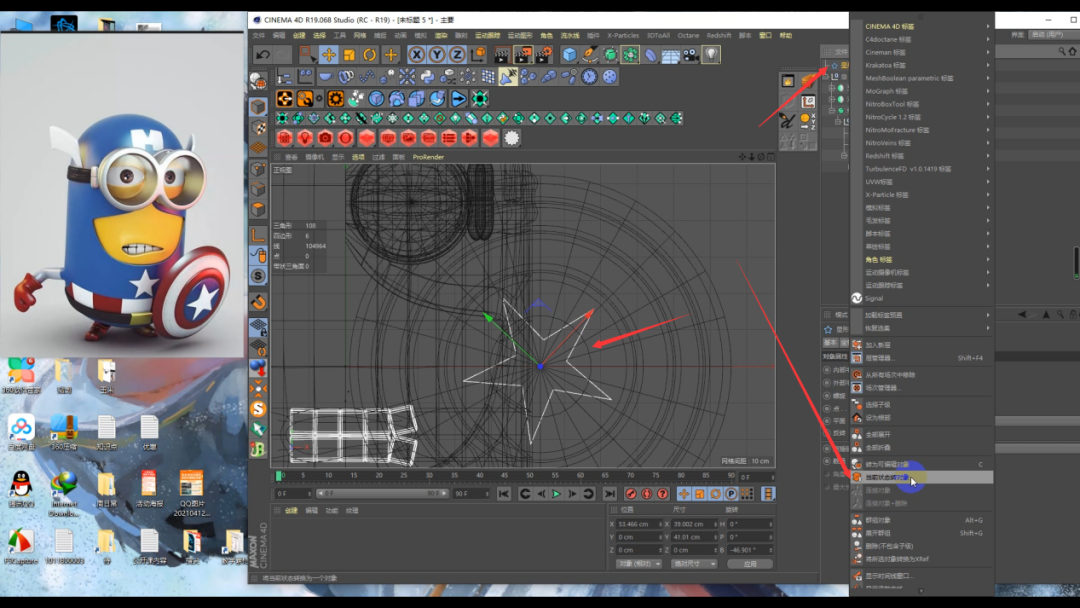
Task: Click the Render View clapperboard icon
Action: [502, 54]
